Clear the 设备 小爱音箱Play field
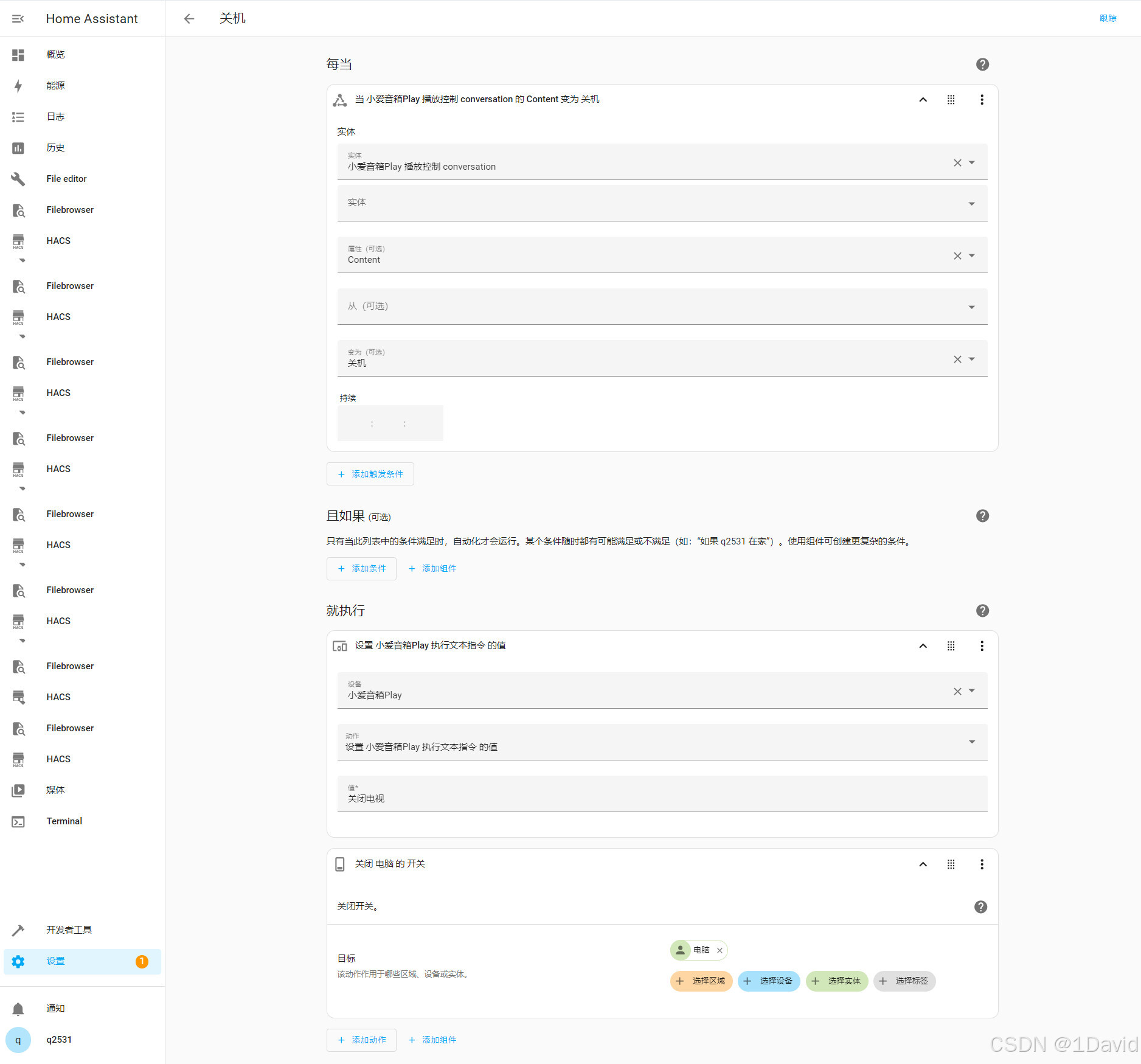 click(x=957, y=691)
